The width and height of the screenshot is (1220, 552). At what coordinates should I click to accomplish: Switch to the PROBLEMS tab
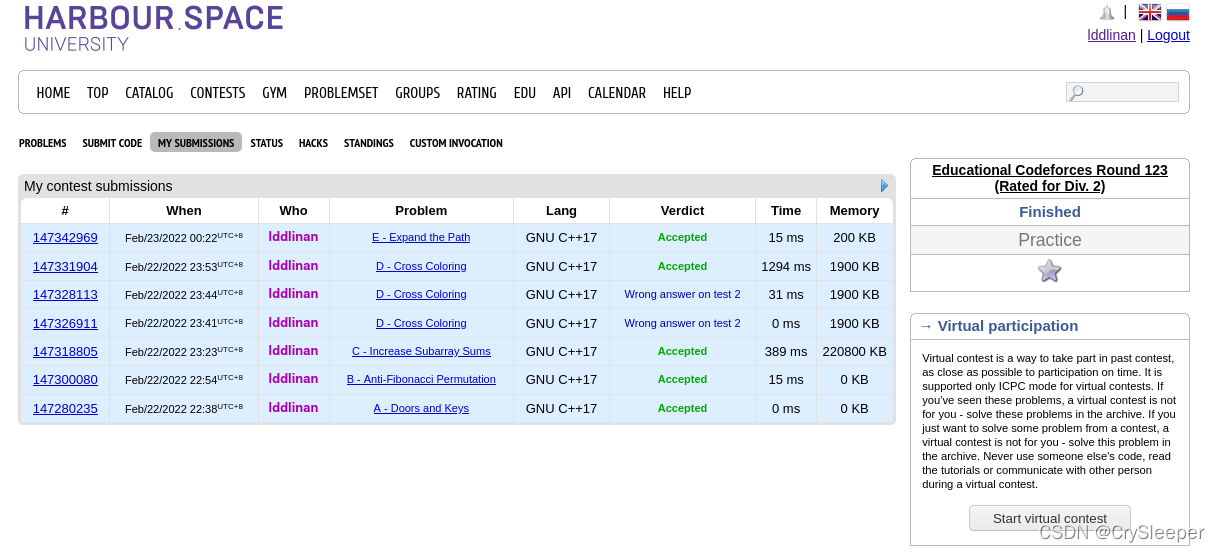[x=43, y=143]
